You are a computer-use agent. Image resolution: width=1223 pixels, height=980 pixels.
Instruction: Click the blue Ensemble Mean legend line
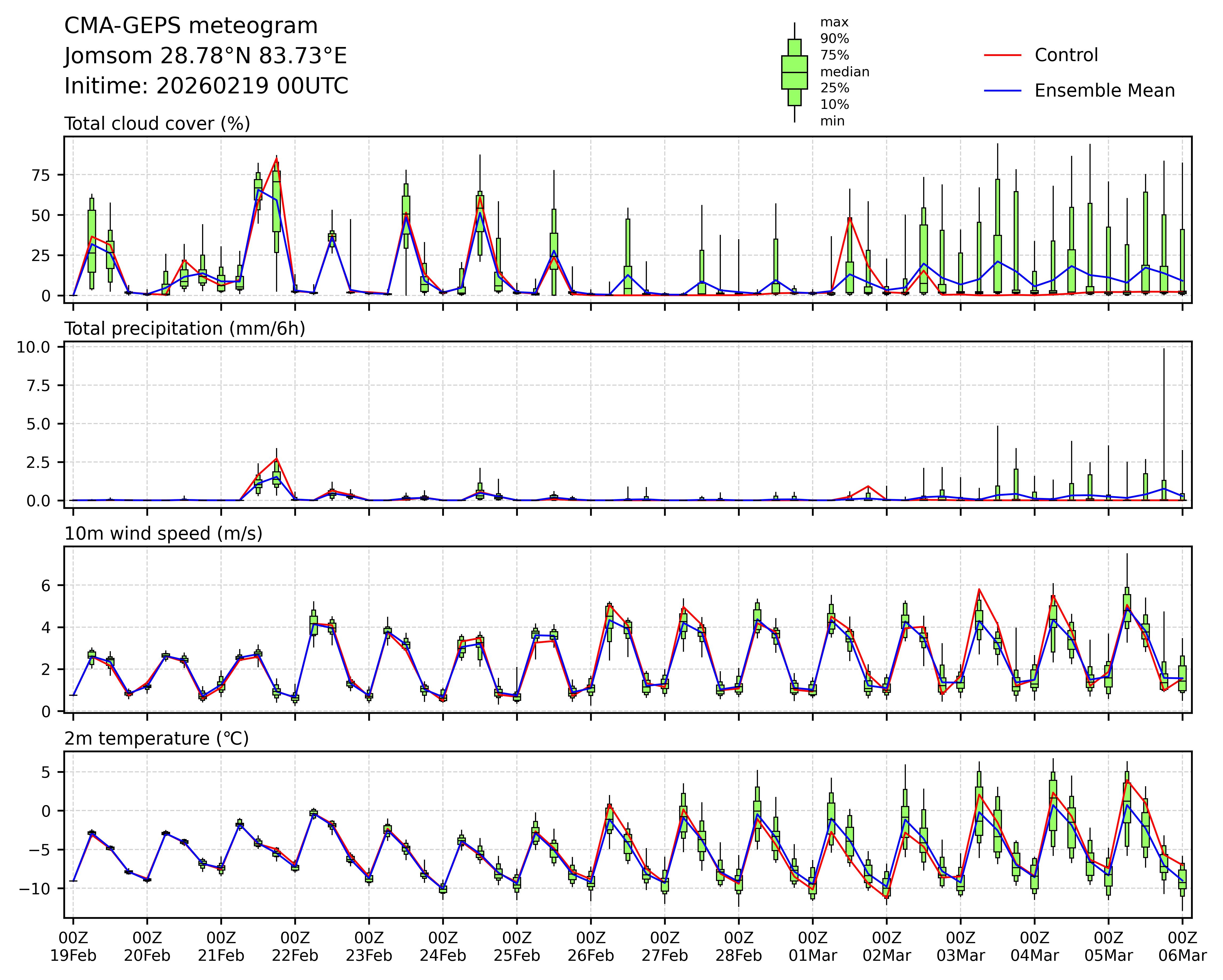pyautogui.click(x=1002, y=91)
